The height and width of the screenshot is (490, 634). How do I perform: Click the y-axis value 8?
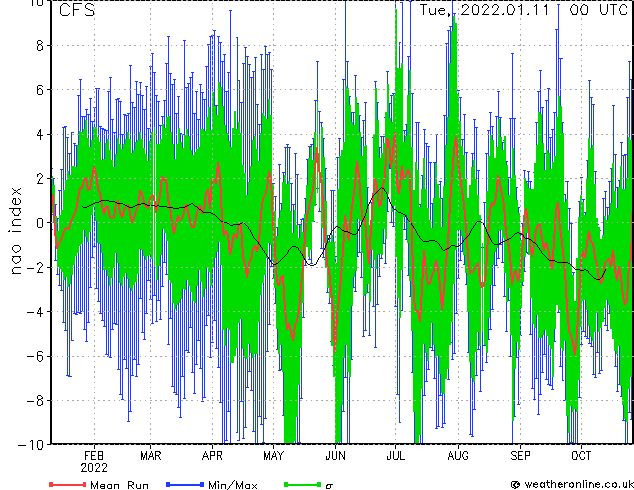coord(40,46)
